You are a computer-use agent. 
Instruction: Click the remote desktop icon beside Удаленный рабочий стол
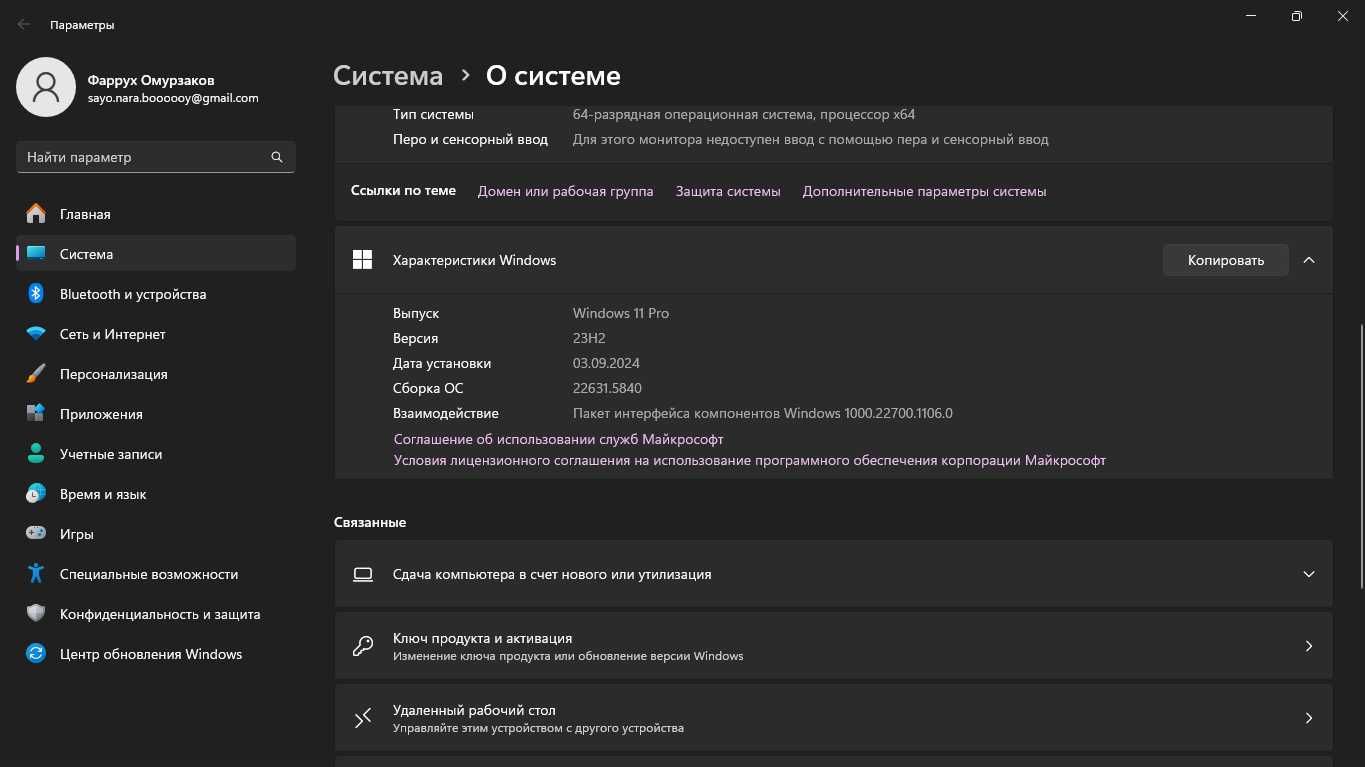click(x=363, y=718)
